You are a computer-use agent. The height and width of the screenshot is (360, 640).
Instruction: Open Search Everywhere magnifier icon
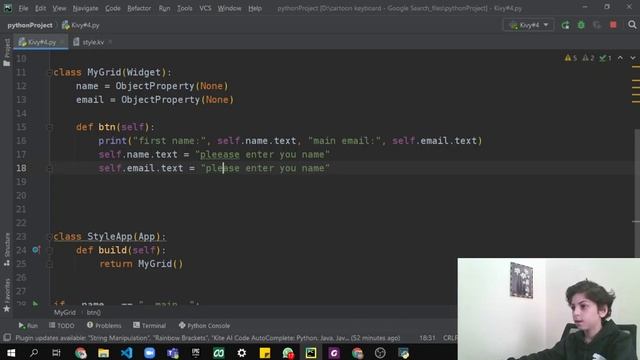[632, 25]
